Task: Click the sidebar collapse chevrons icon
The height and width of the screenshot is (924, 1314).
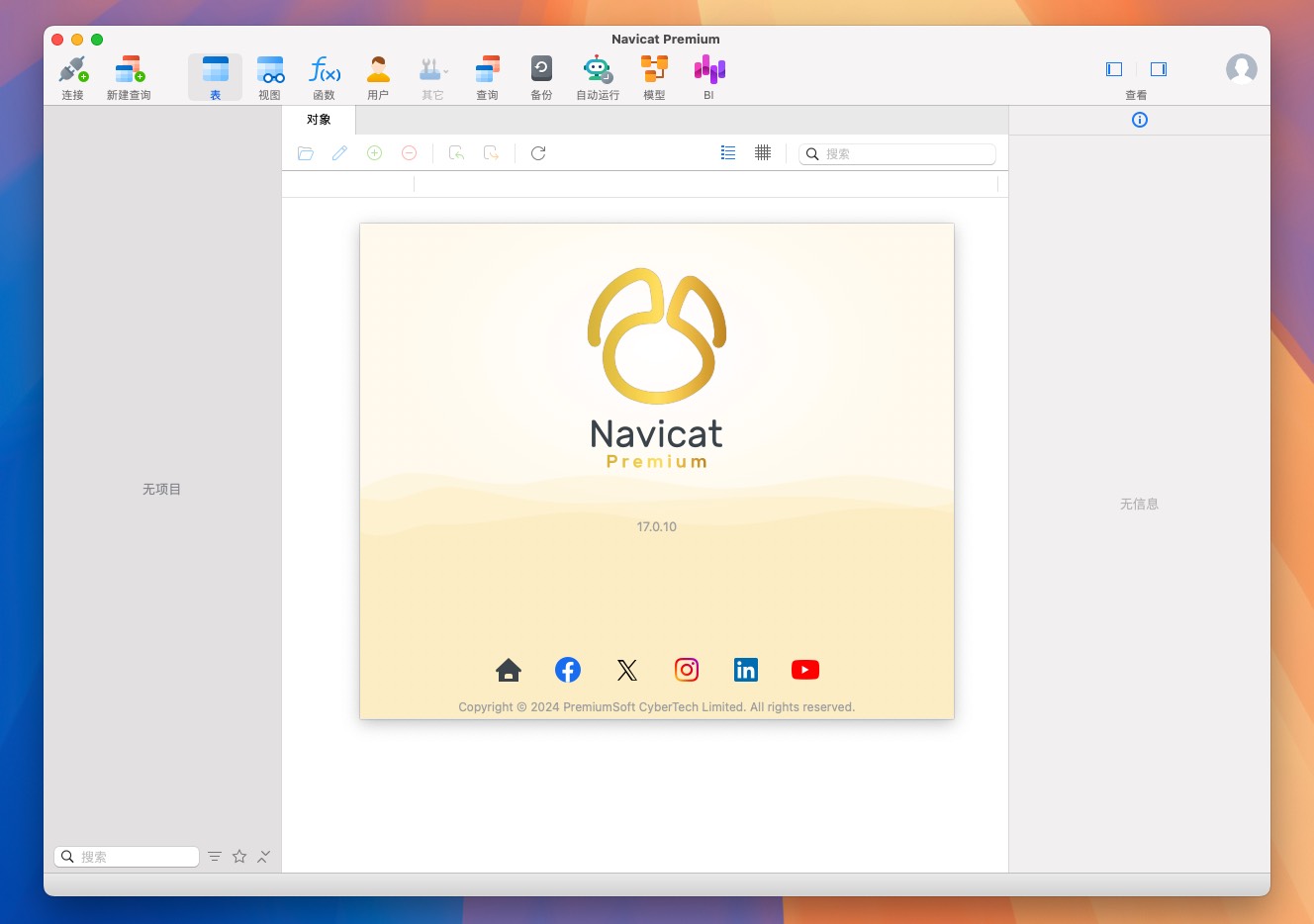Action: (264, 857)
